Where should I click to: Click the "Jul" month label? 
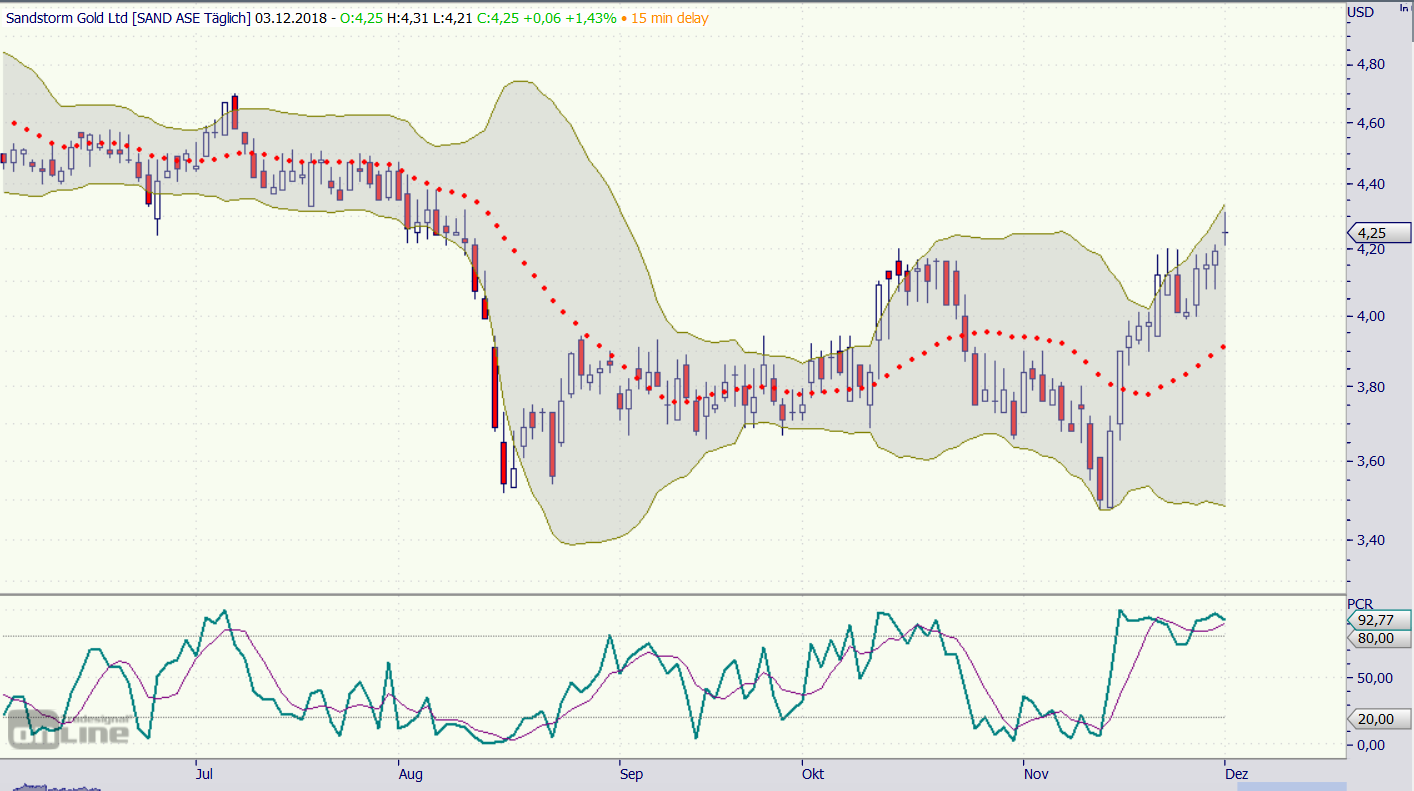[205, 774]
